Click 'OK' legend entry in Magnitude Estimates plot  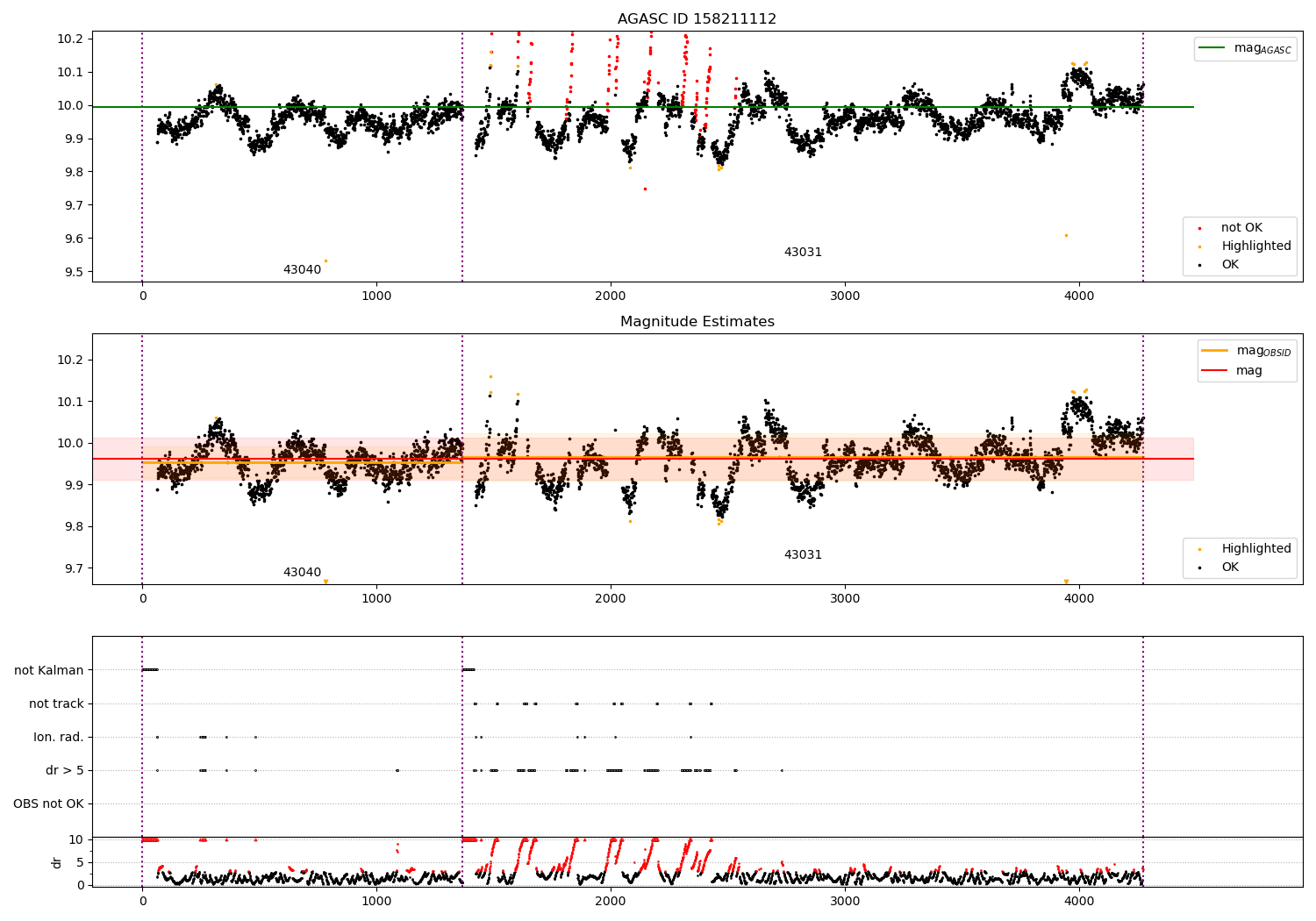(1230, 568)
